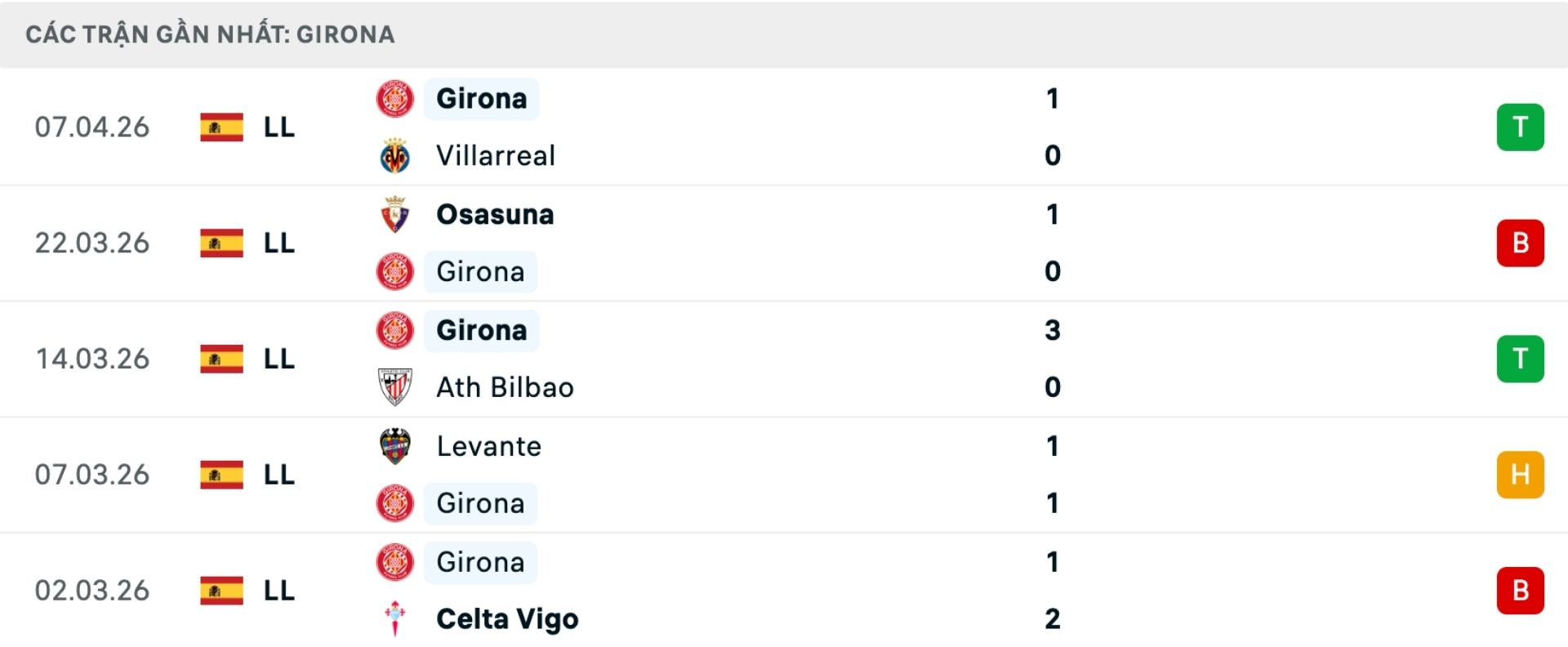The width and height of the screenshot is (1568, 647).
Task: Open the Celta Vigo team link
Action: point(507,619)
